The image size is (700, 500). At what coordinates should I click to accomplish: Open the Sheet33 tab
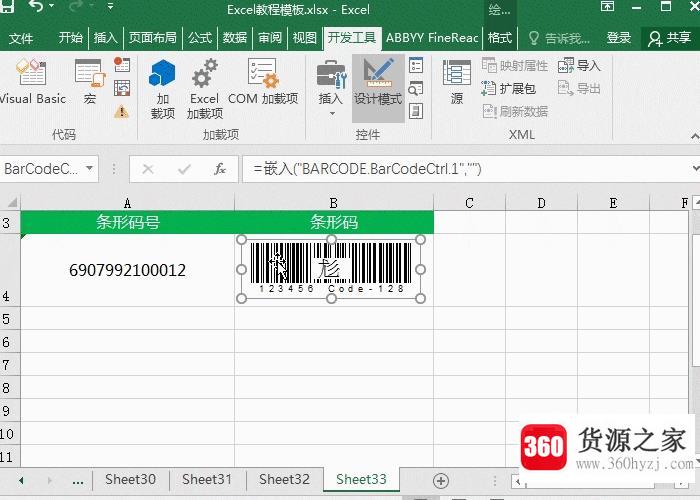[x=361, y=479]
